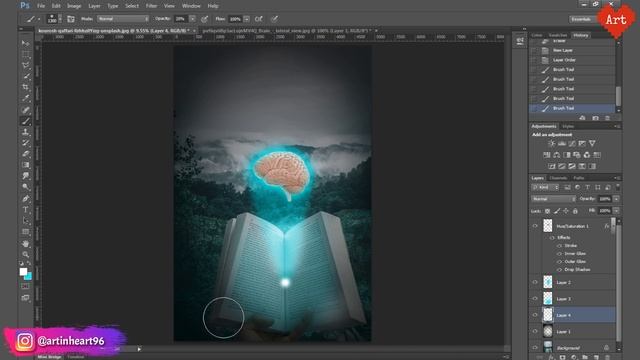Select the Eraser tool
This screenshot has width=640, height=360.
point(26,154)
